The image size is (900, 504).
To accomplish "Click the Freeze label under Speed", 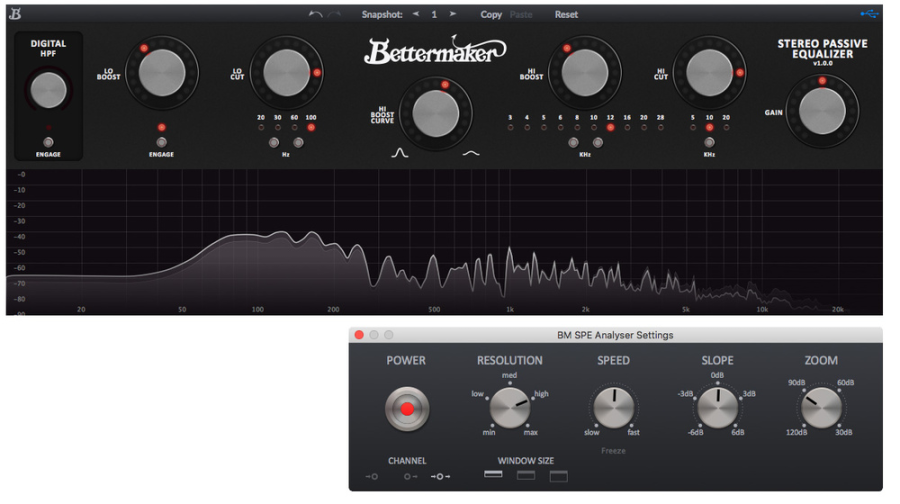I will point(613,451).
